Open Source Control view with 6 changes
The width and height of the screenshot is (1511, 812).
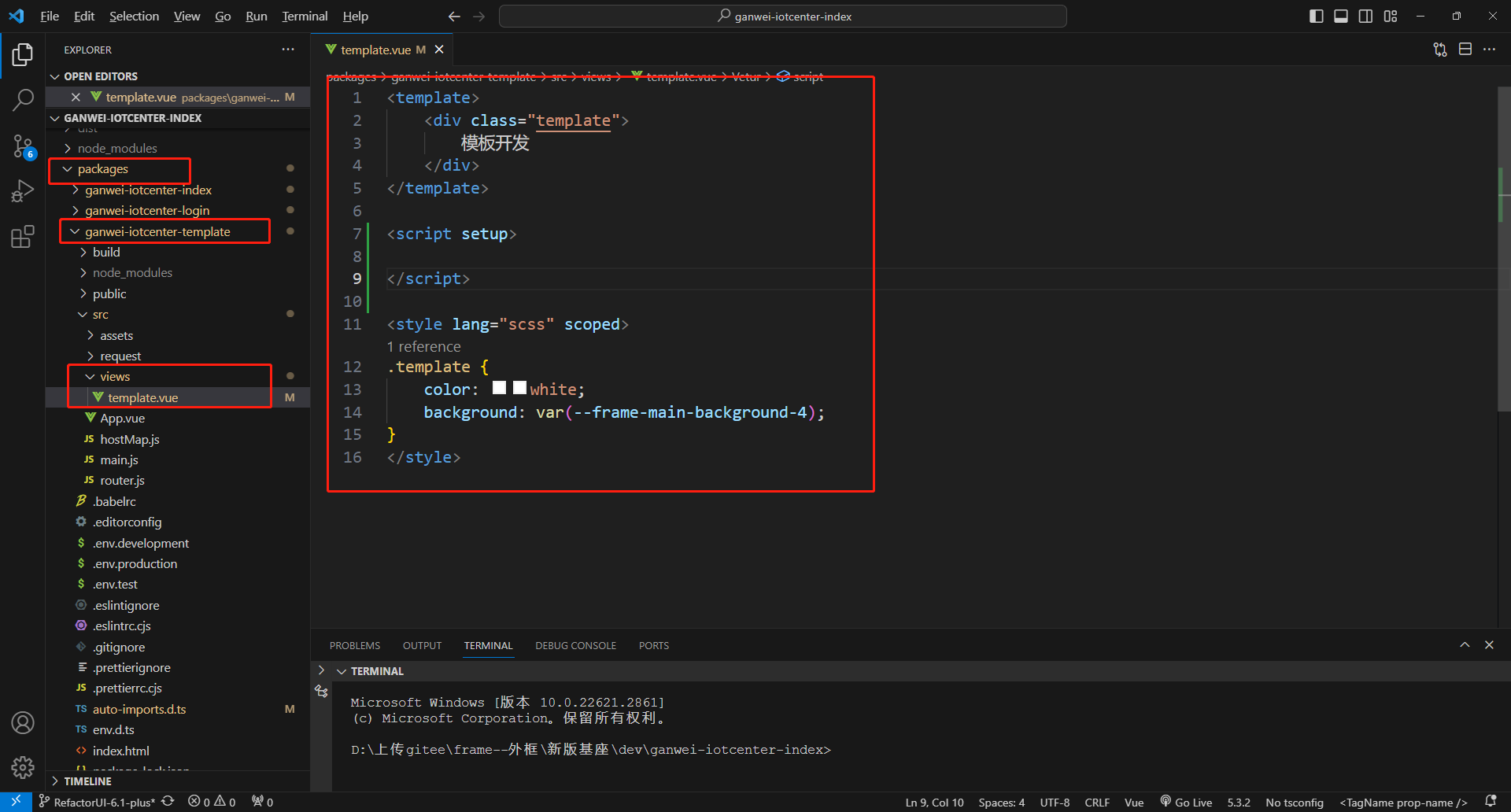tap(23, 146)
